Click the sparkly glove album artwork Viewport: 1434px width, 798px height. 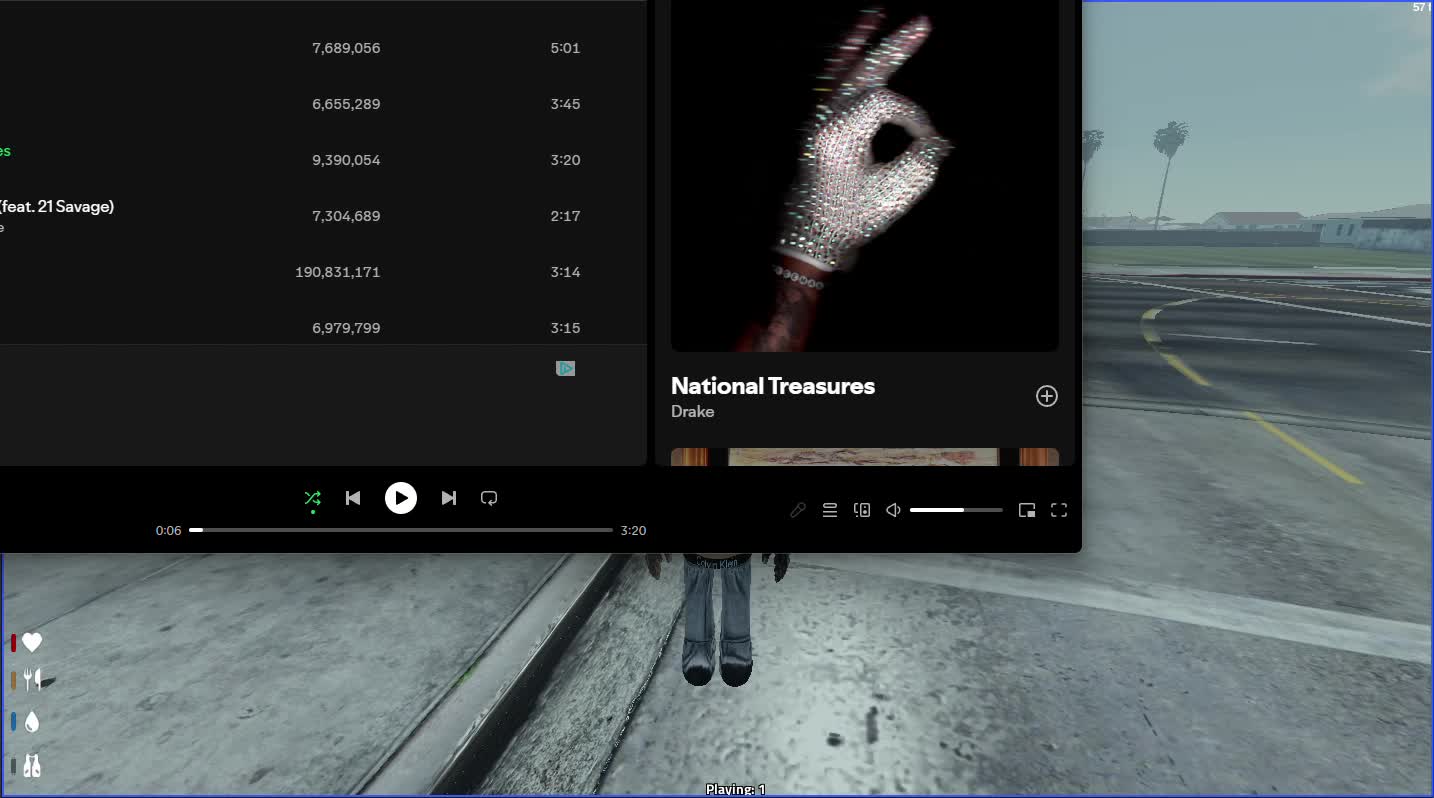pos(865,176)
